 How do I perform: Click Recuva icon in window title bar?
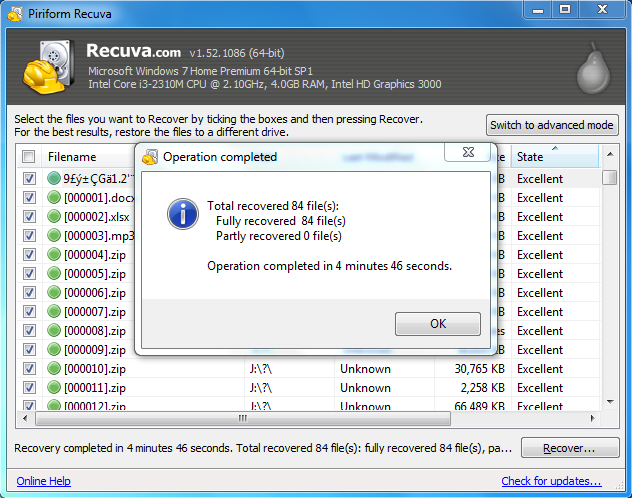click(x=15, y=14)
